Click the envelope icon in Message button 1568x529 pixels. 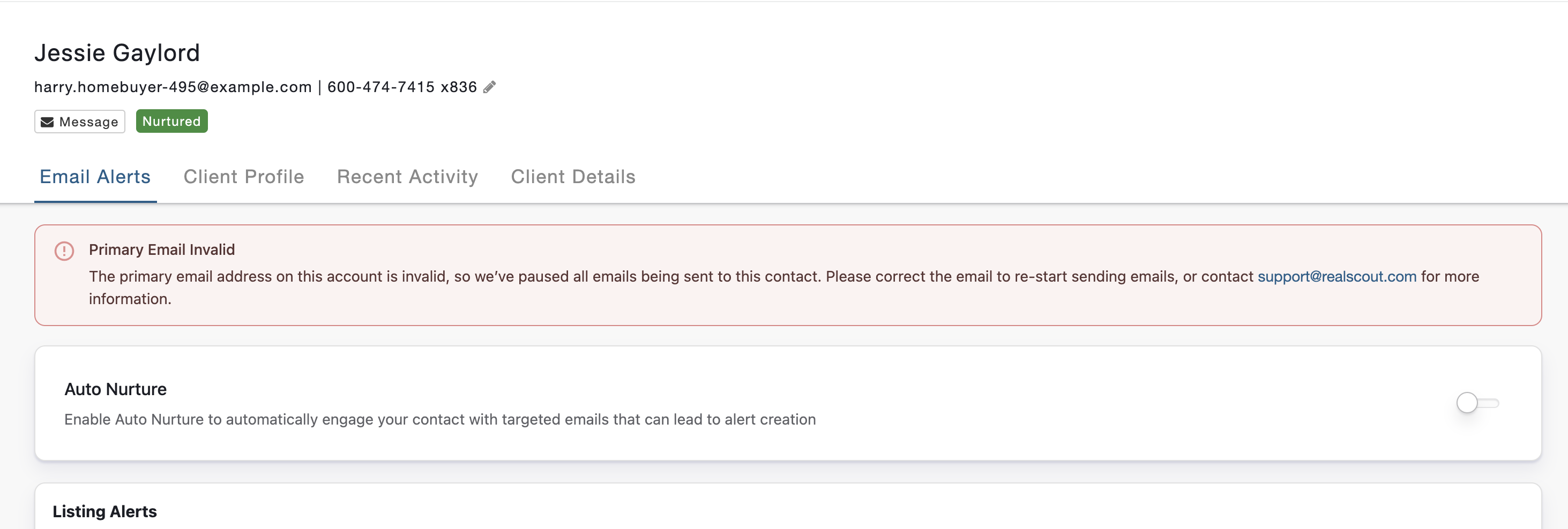click(48, 122)
